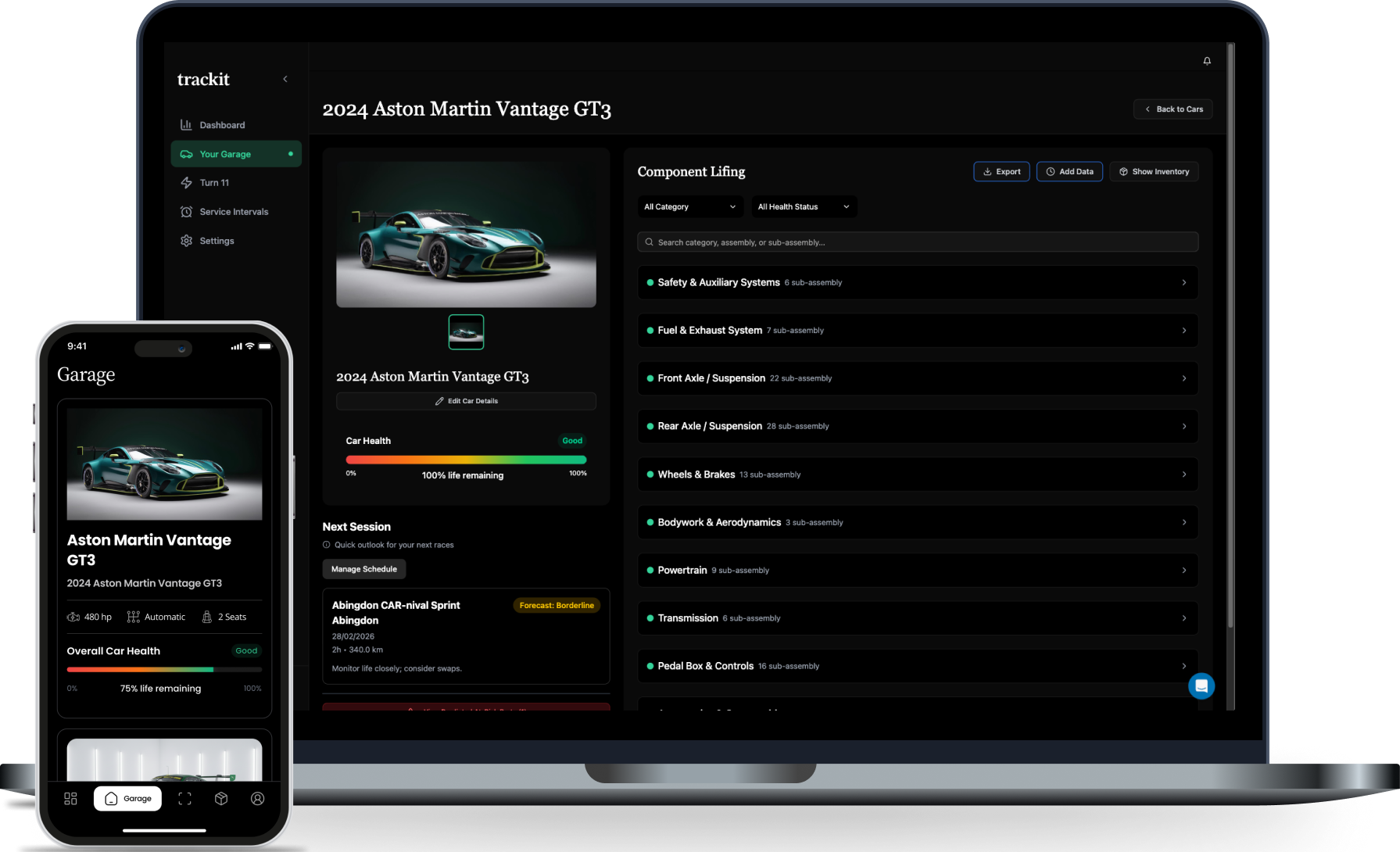Open the chat support bubble
This screenshot has width=1400, height=852.
(1201, 686)
